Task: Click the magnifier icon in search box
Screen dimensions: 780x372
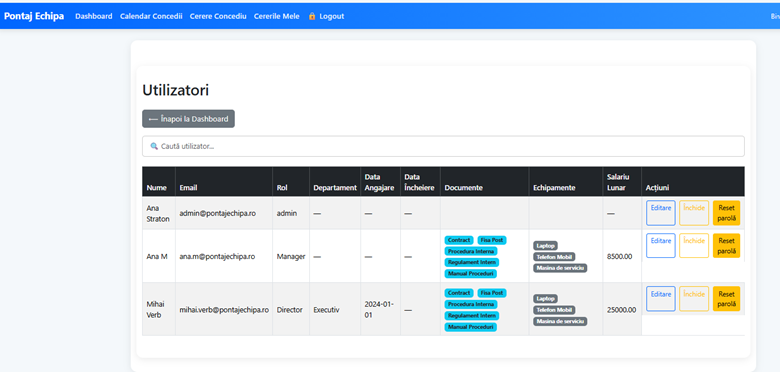Action: pyautogui.click(x=154, y=146)
